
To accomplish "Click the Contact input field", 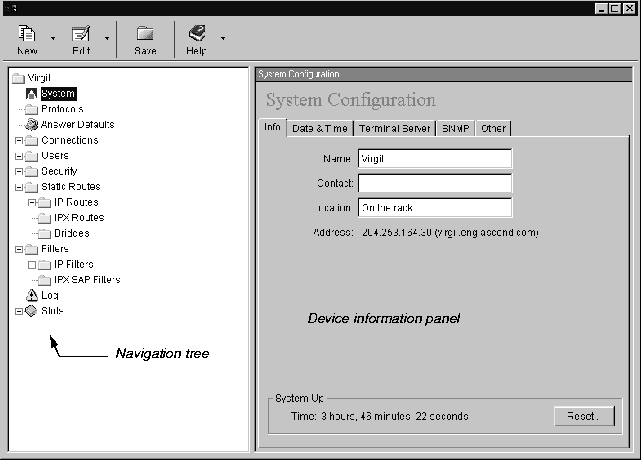I will (434, 183).
